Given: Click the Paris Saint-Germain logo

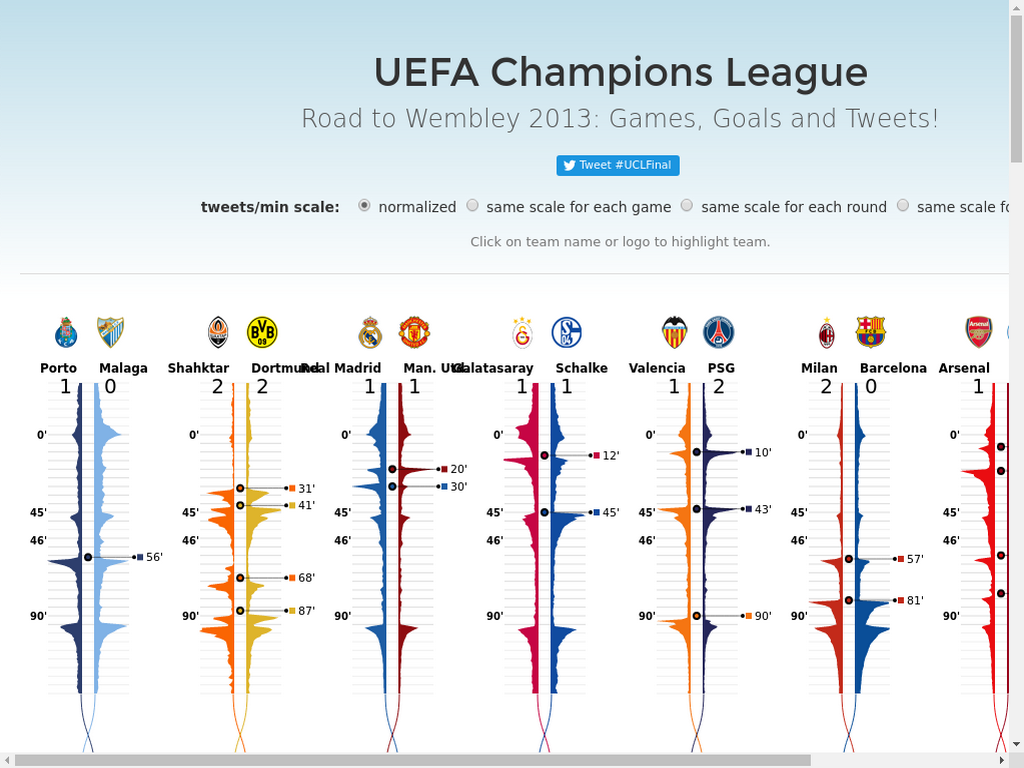Looking at the screenshot, I should (718, 332).
